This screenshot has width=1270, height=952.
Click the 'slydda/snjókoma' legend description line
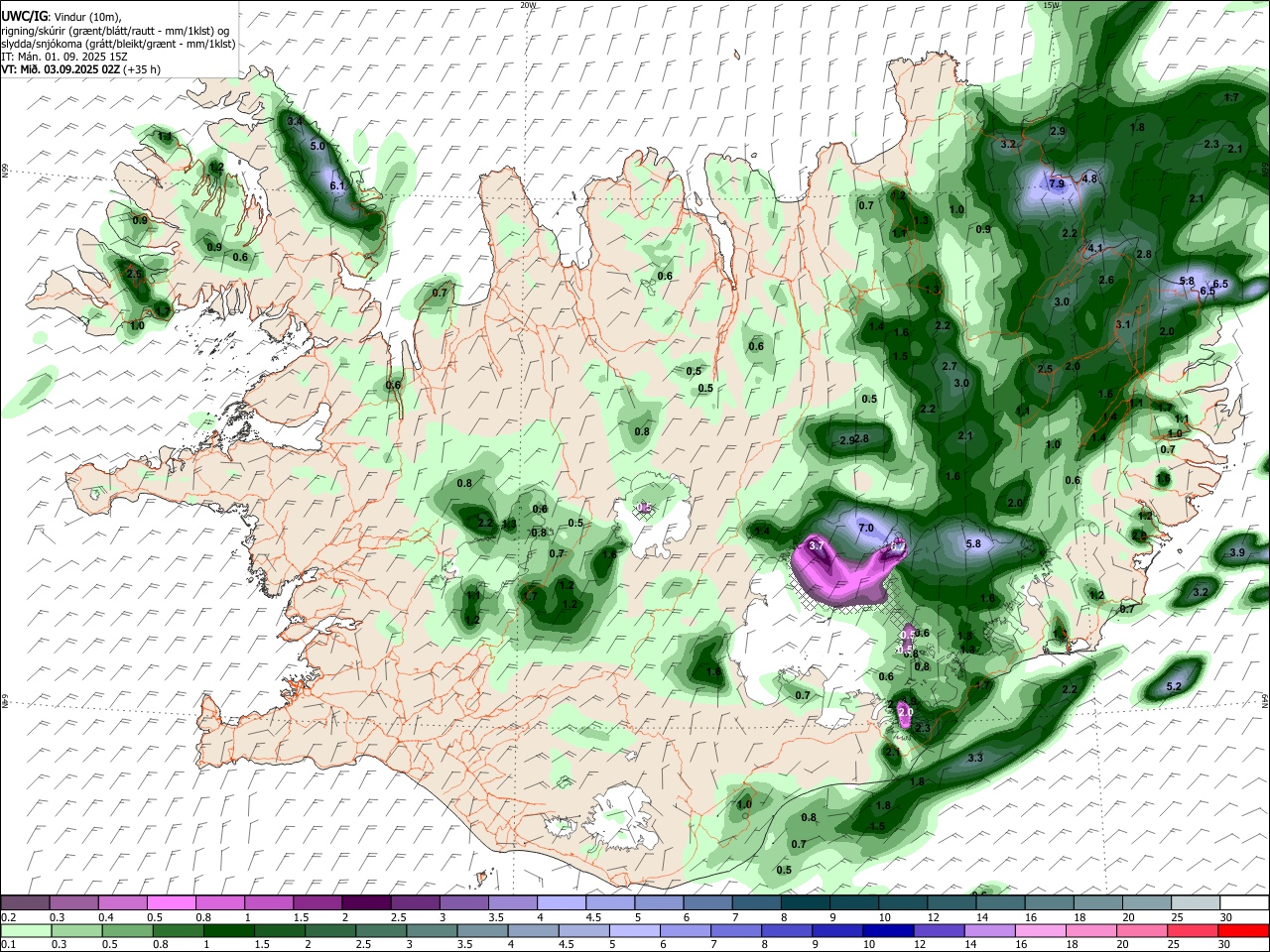pyautogui.click(x=118, y=44)
